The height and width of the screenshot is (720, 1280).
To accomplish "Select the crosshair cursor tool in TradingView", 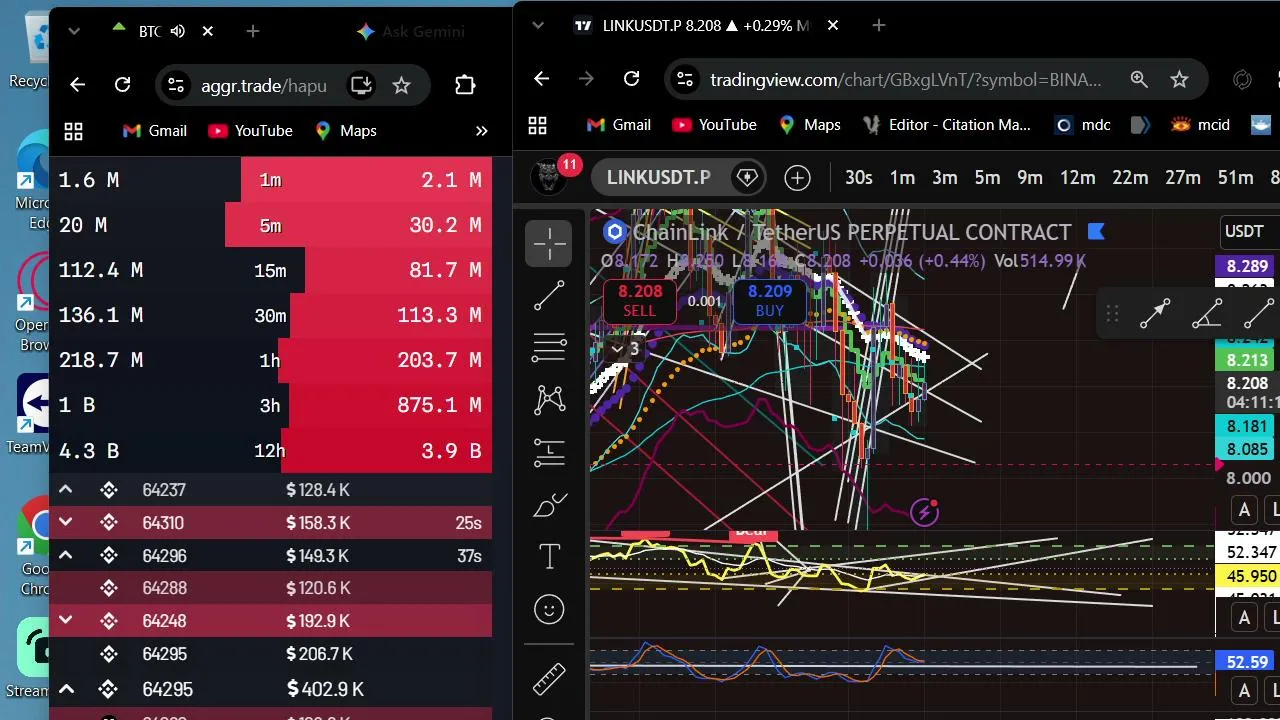I will pyautogui.click(x=549, y=244).
